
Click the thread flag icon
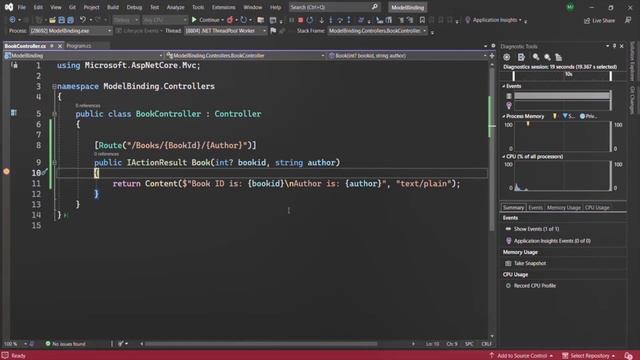coord(273,31)
